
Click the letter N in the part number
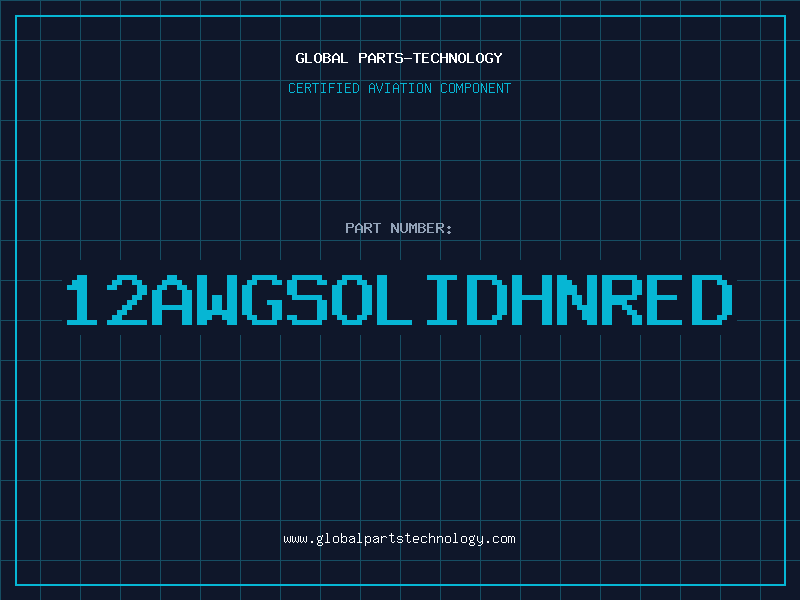coord(579,300)
